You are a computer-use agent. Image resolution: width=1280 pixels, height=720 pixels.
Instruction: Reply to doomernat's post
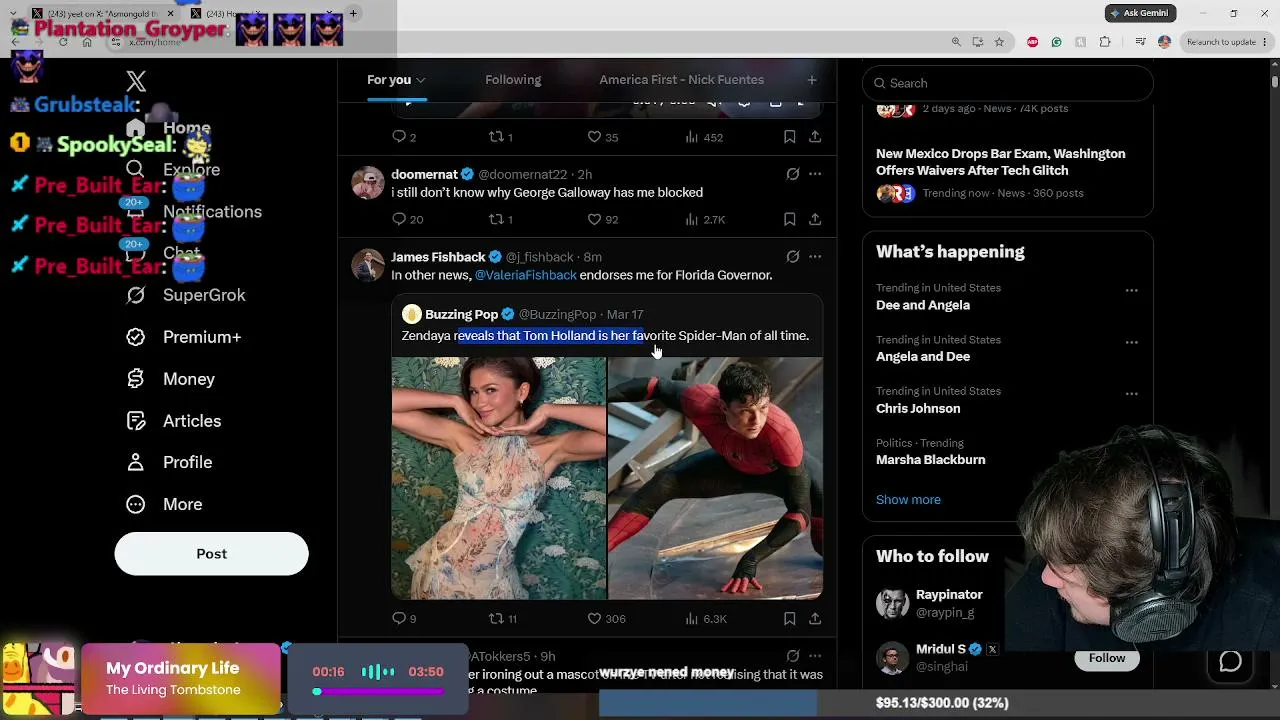click(407, 219)
